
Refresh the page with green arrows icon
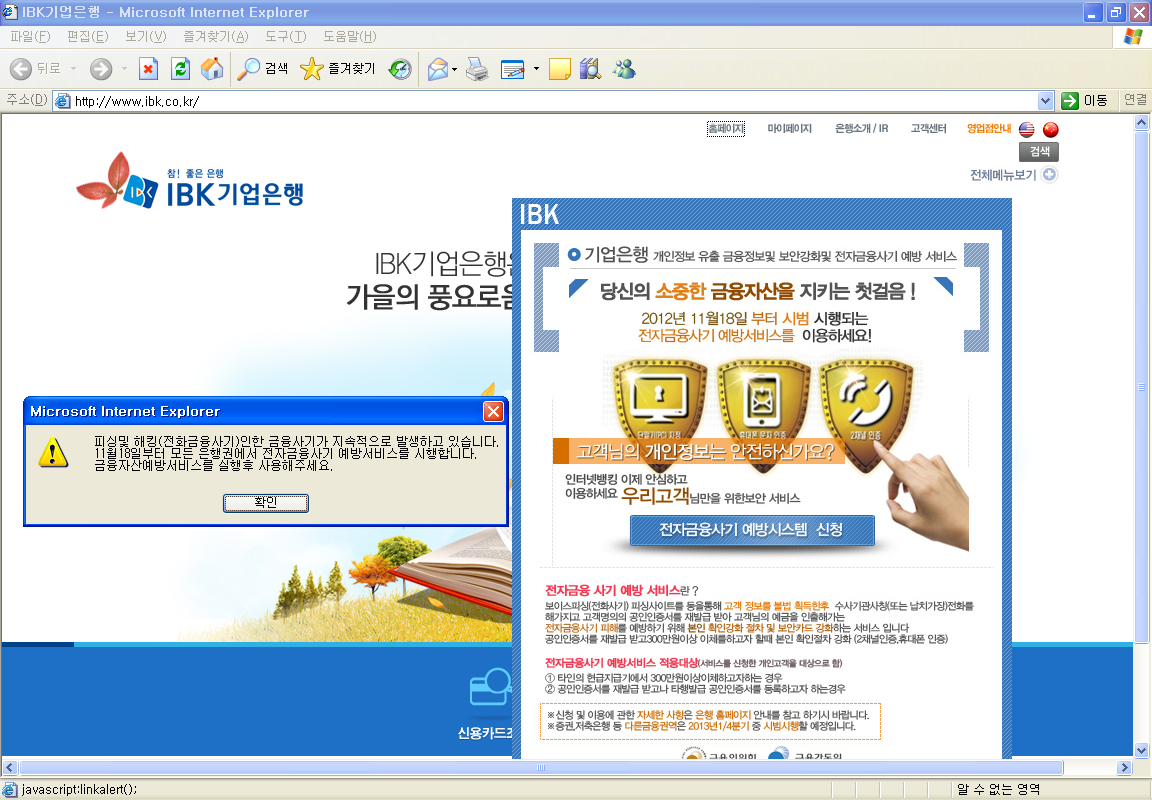click(x=181, y=69)
